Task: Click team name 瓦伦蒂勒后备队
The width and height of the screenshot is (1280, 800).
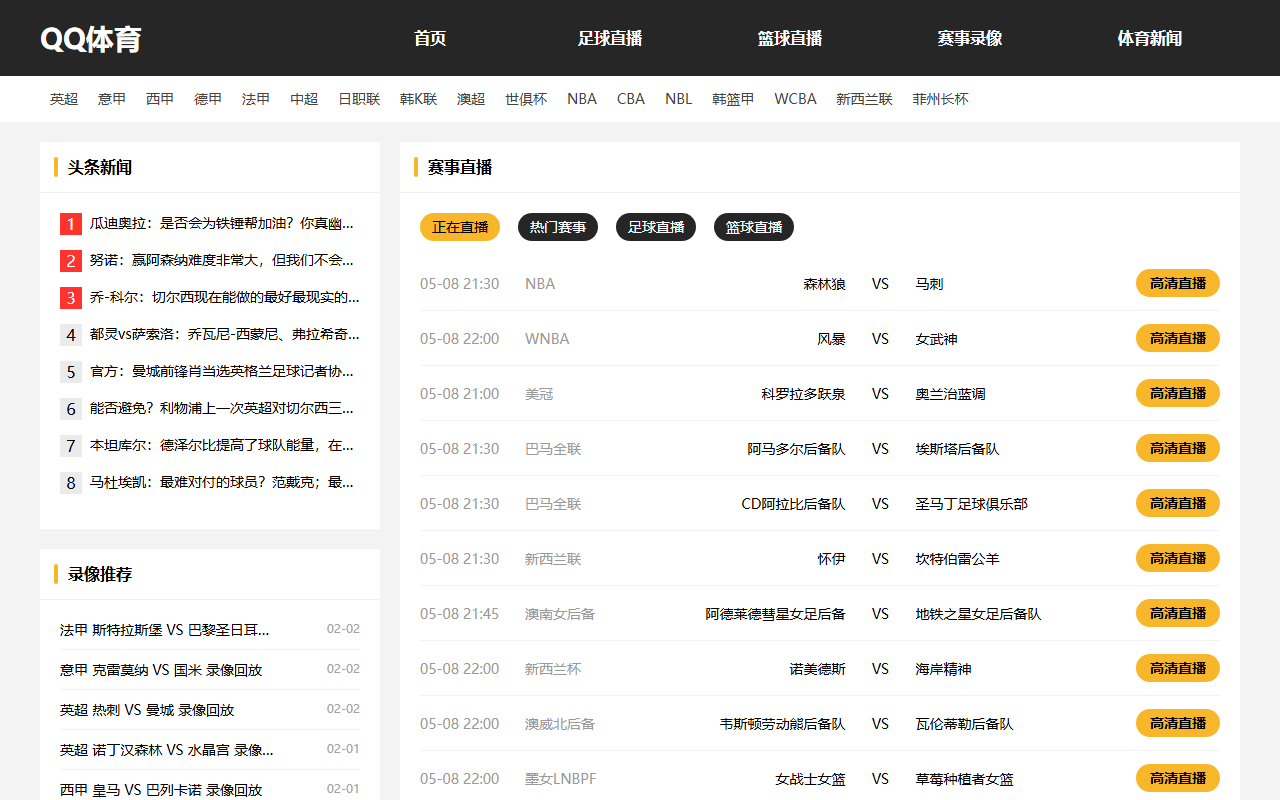Action: pyautogui.click(x=964, y=724)
